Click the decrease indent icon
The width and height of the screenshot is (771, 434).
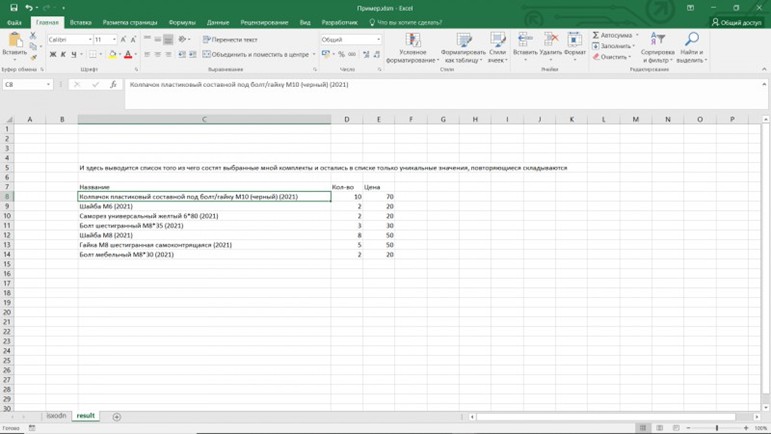click(x=182, y=55)
